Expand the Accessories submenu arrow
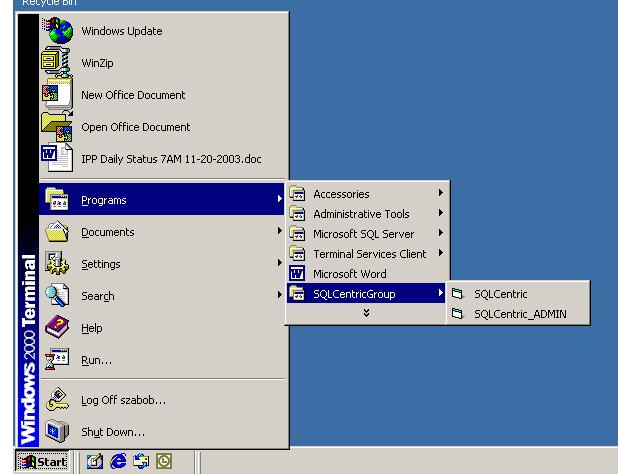618x474 pixels. tap(441, 193)
